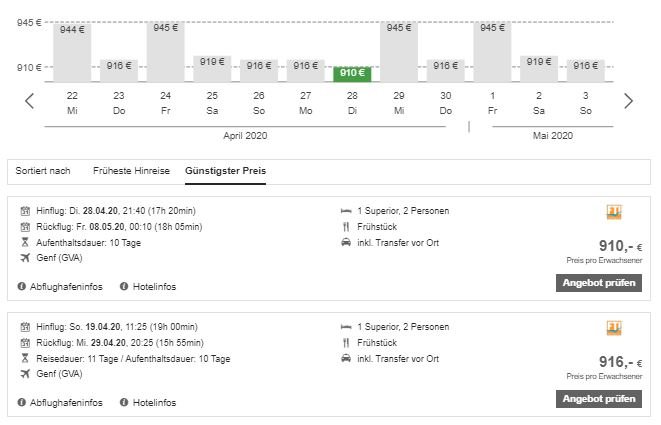661x425 pixels.
Task: Click orange hotel icon in 910 € offer
Action: pyautogui.click(x=614, y=212)
